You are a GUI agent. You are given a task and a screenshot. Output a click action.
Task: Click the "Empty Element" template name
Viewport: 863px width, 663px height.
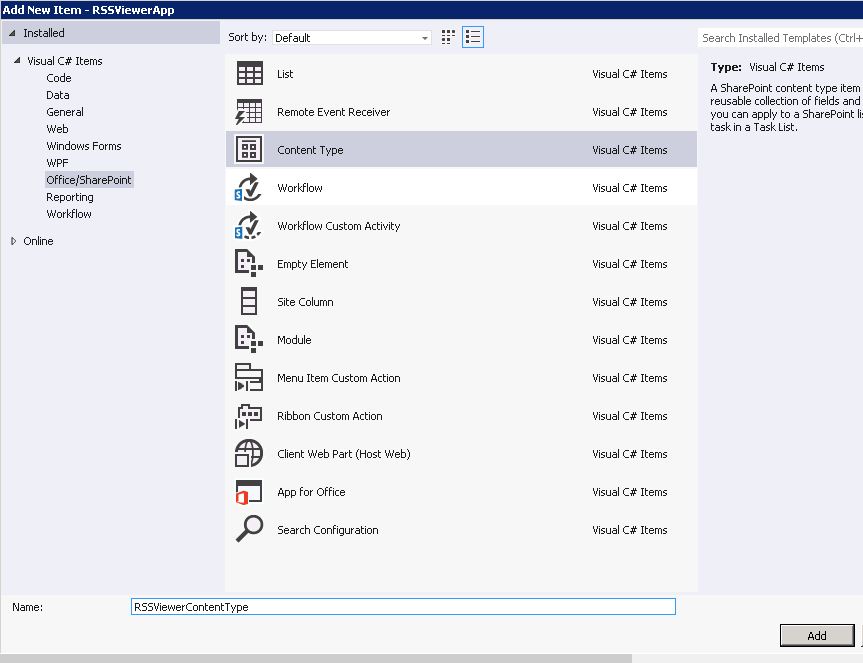(x=313, y=264)
